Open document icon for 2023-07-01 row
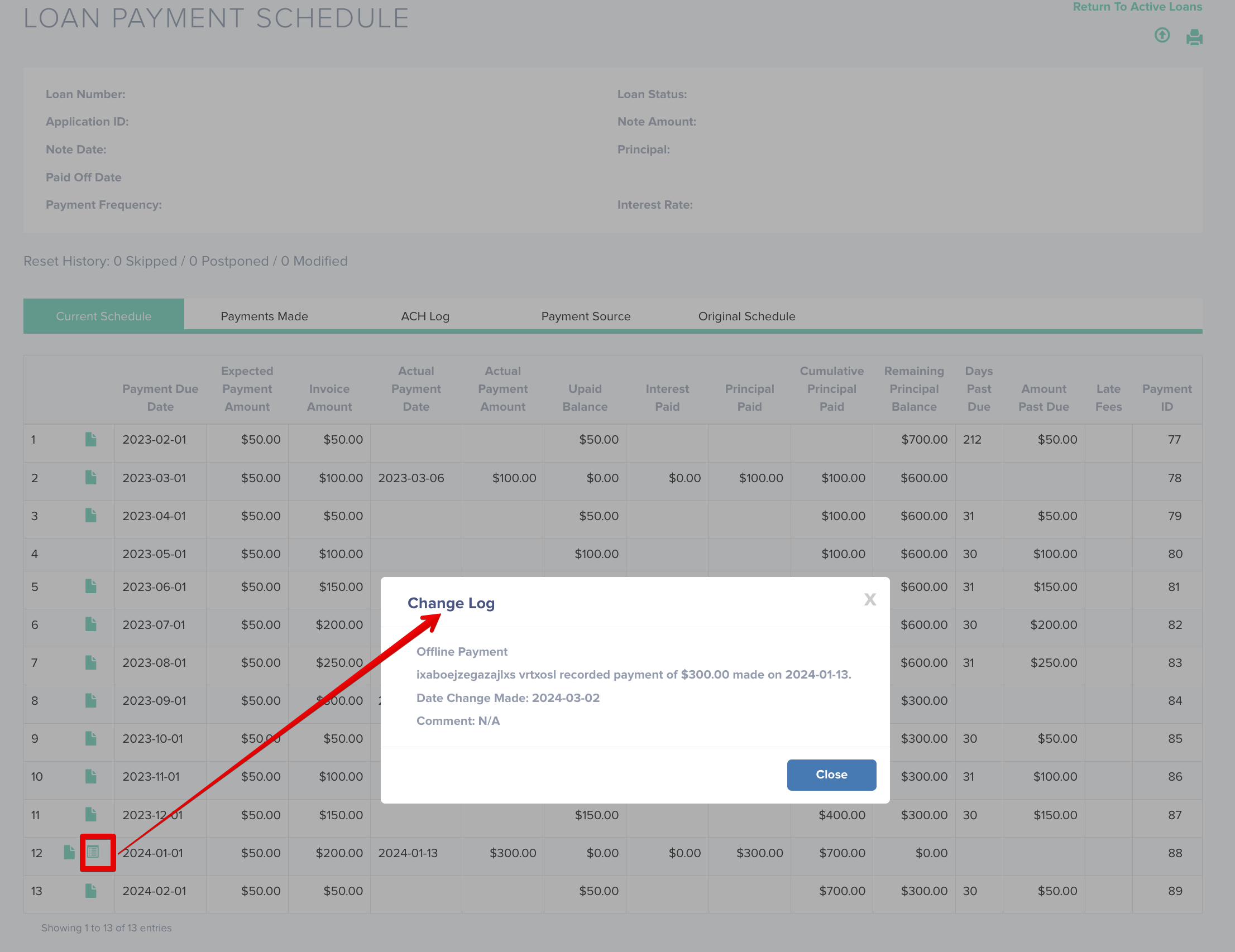Screen dimensions: 1235x952 (x=90, y=624)
